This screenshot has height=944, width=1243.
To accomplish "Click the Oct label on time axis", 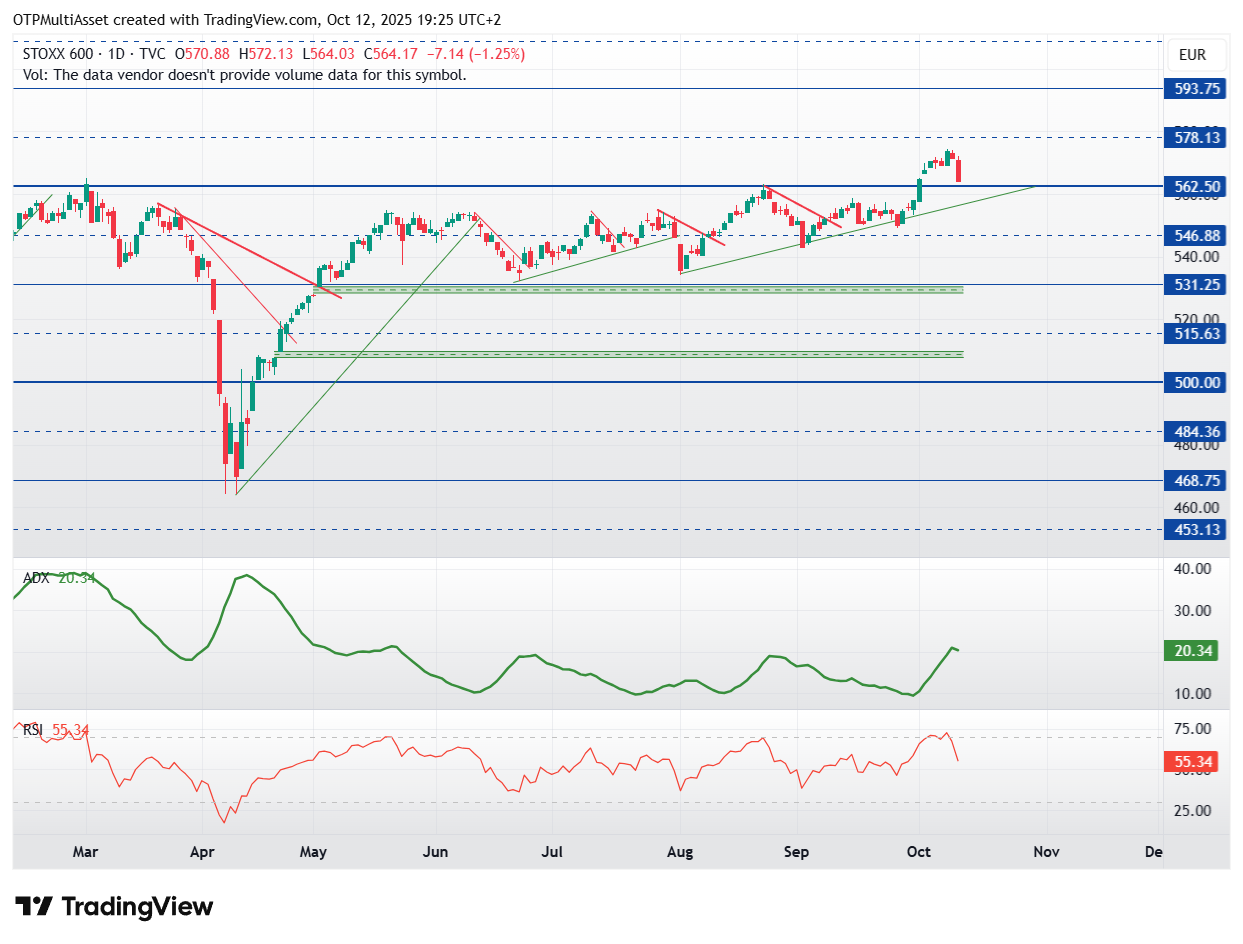I will (918, 852).
